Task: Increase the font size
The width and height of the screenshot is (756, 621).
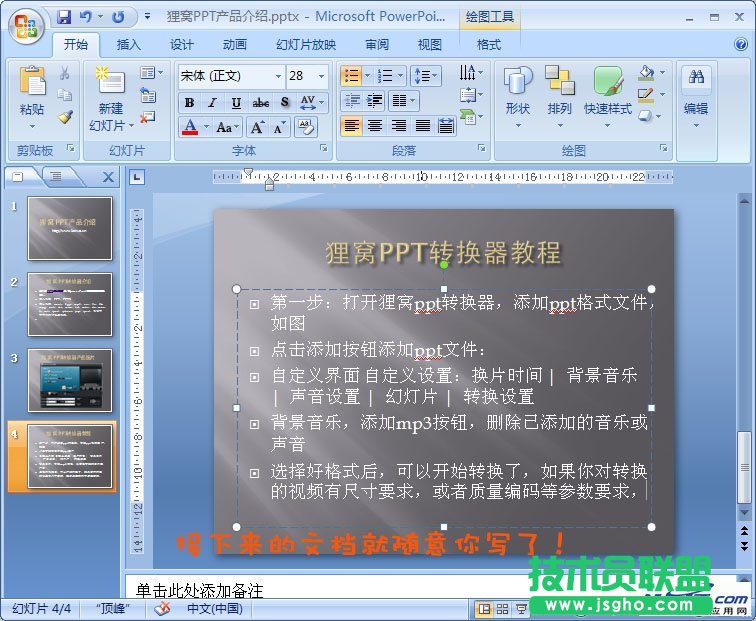Action: pos(257,127)
